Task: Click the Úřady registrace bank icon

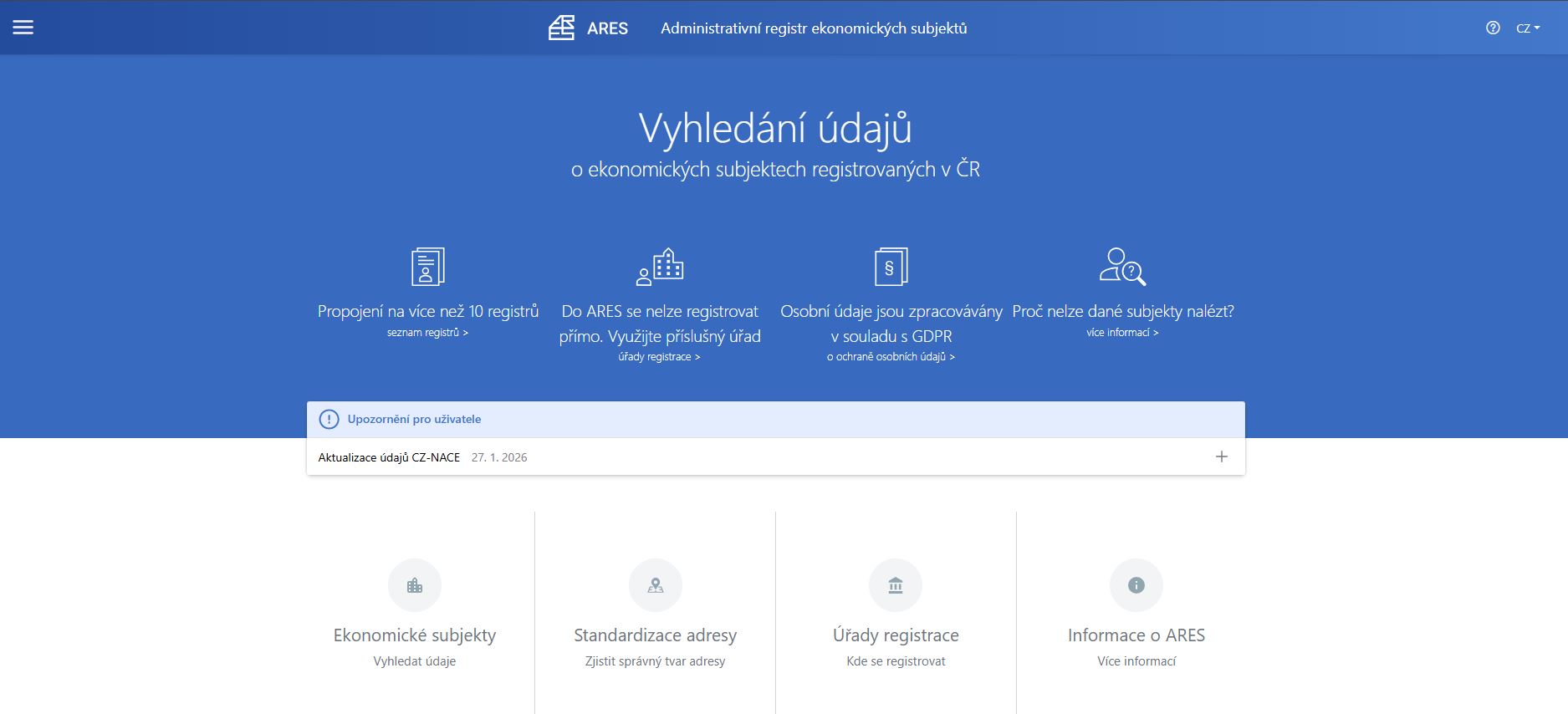Action: point(896,585)
